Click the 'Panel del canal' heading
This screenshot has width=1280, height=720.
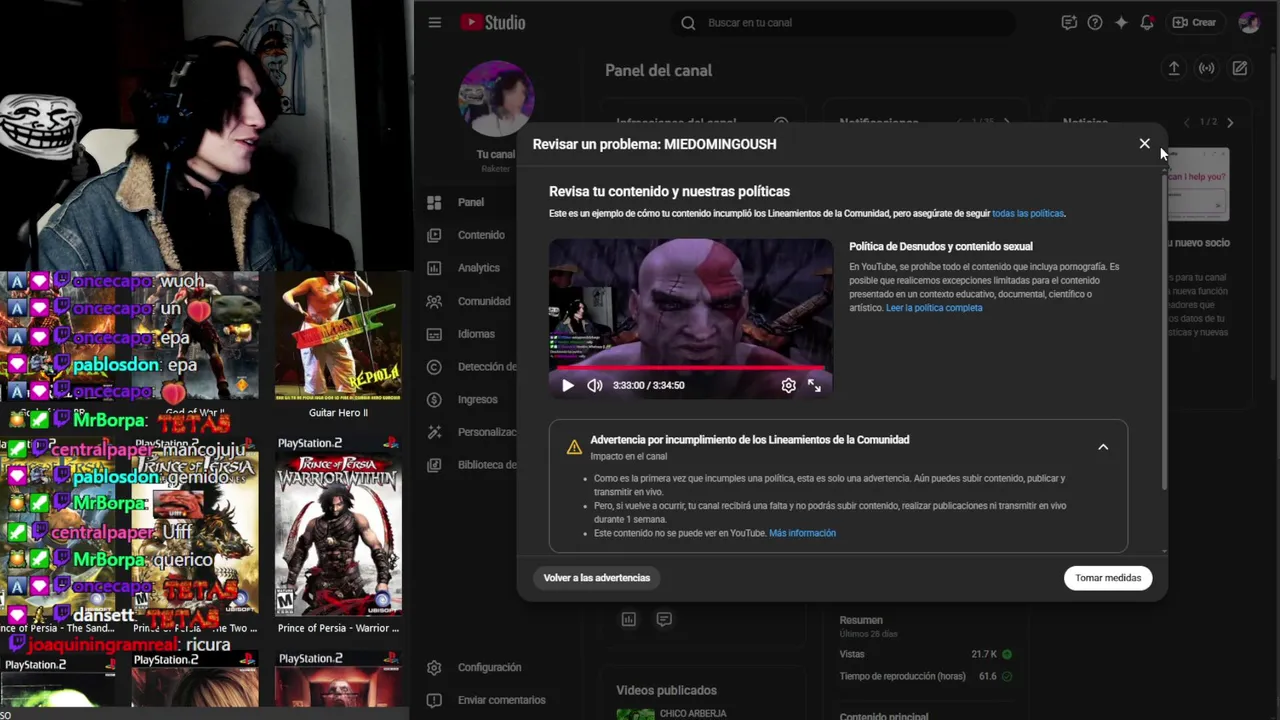coord(658,71)
